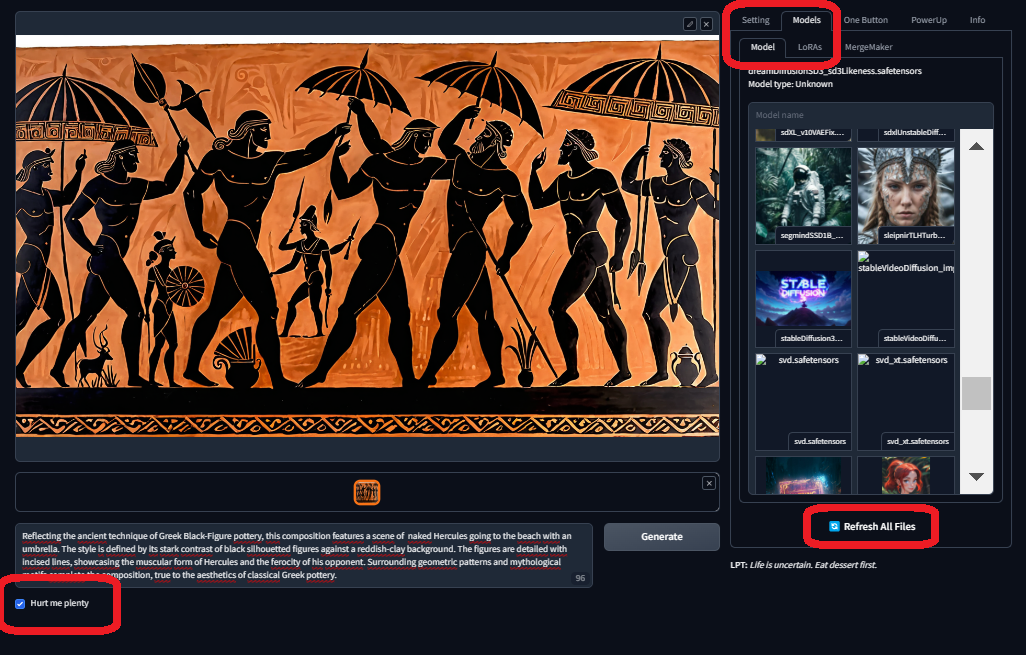
Task: Switch to the Models tab
Action: pyautogui.click(x=806, y=20)
